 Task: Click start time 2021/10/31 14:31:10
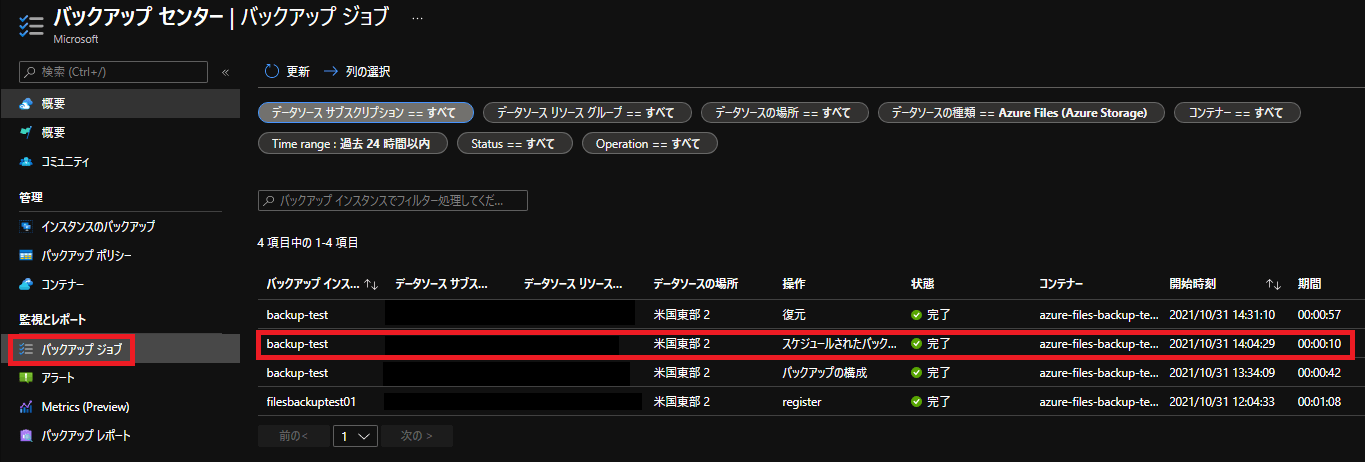pyautogui.click(x=1224, y=315)
